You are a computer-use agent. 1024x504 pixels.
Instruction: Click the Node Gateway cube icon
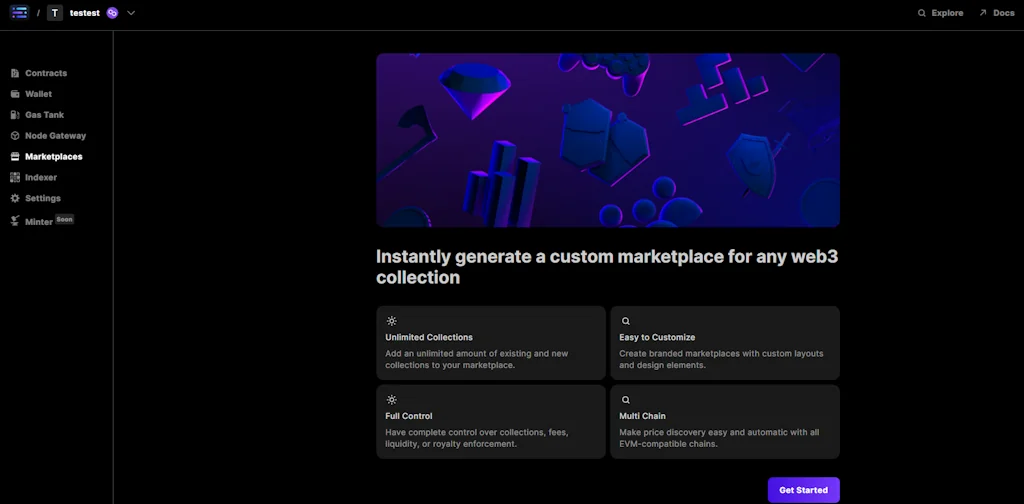15,136
